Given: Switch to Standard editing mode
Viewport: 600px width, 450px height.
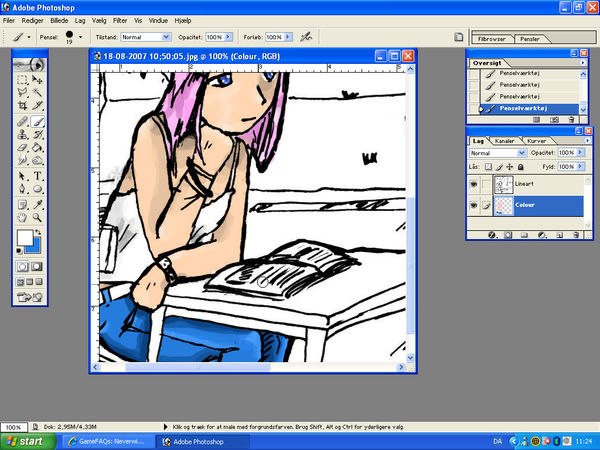Looking at the screenshot, I should [x=23, y=266].
